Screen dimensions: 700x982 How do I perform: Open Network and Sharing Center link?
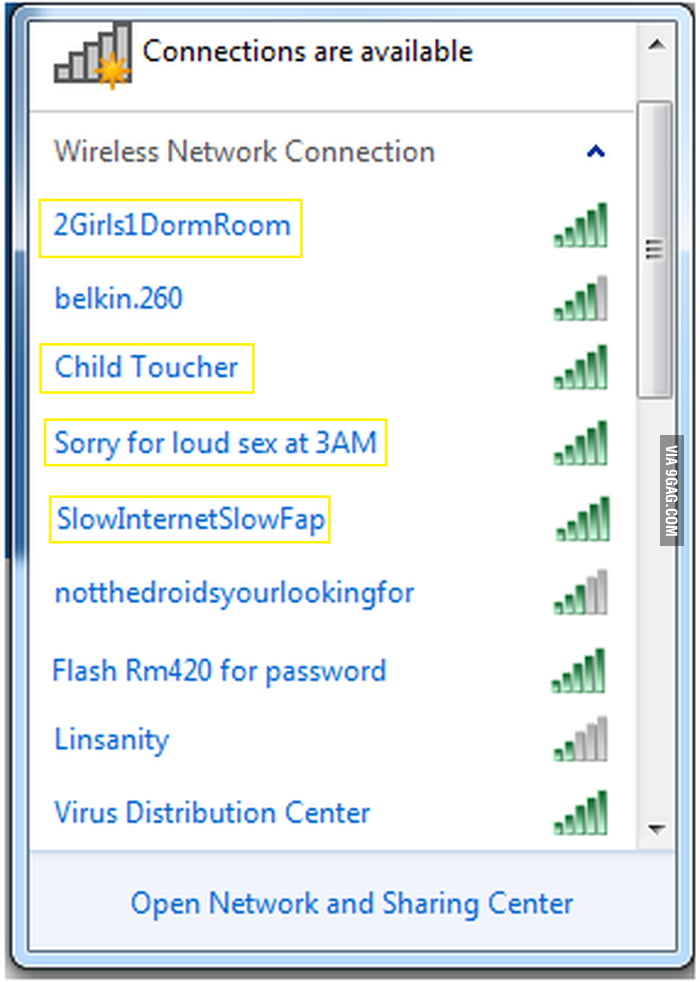pos(352,903)
